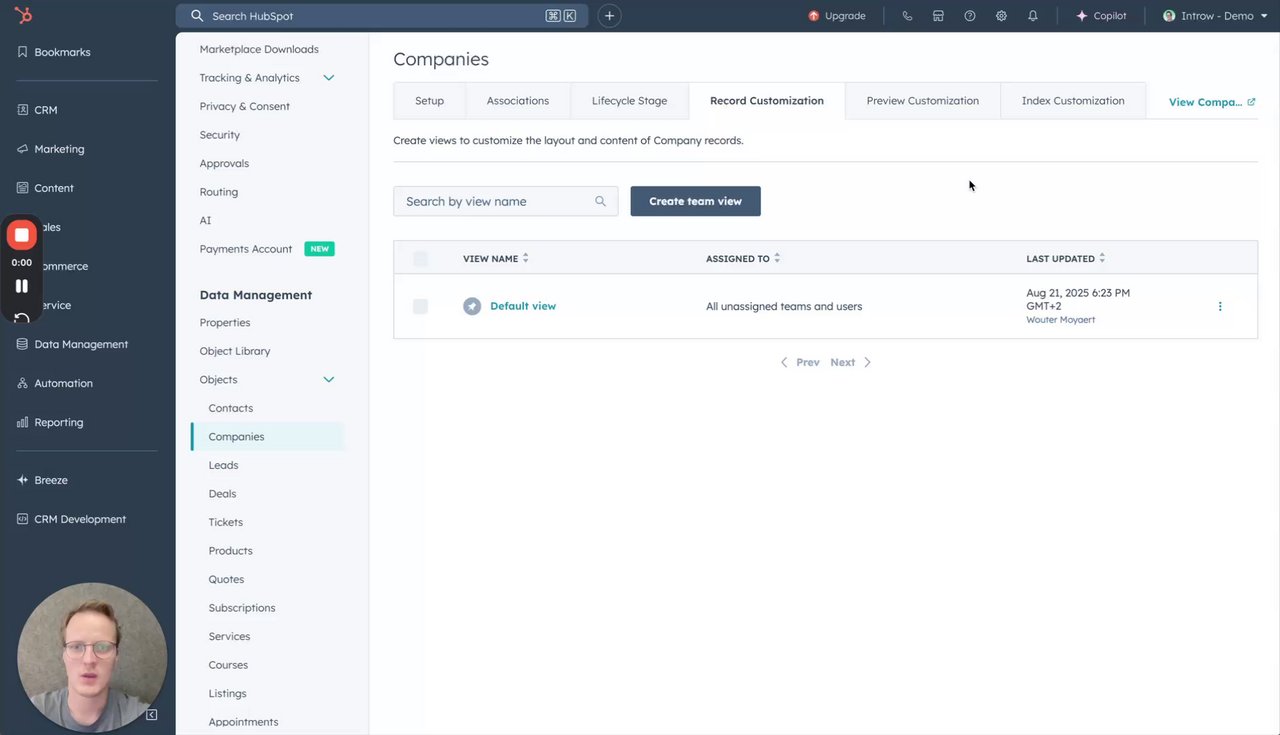Open the Introw - Demo account menu

[x=1216, y=16]
